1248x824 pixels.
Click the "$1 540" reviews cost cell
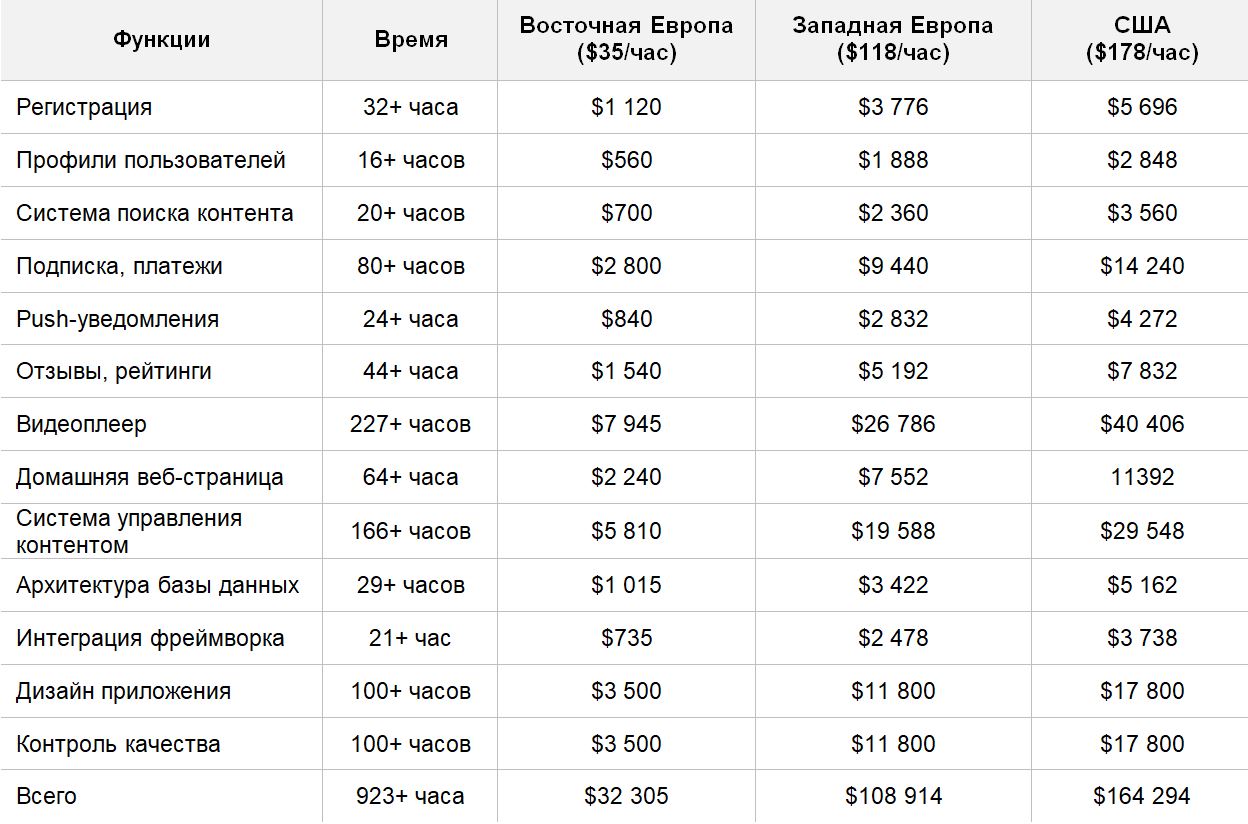(x=626, y=371)
